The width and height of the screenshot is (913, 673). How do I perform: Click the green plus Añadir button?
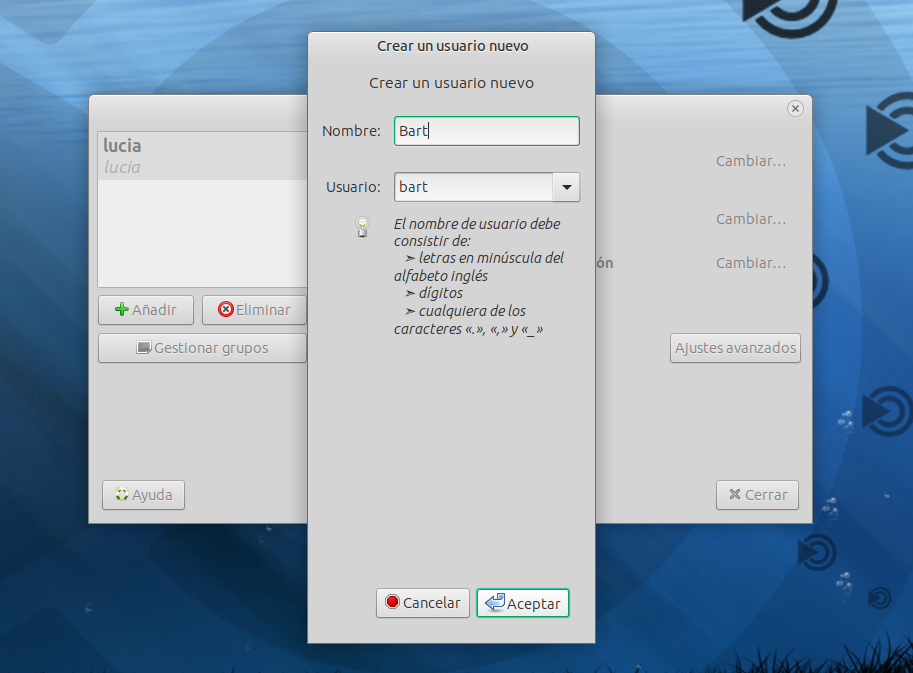pos(146,310)
